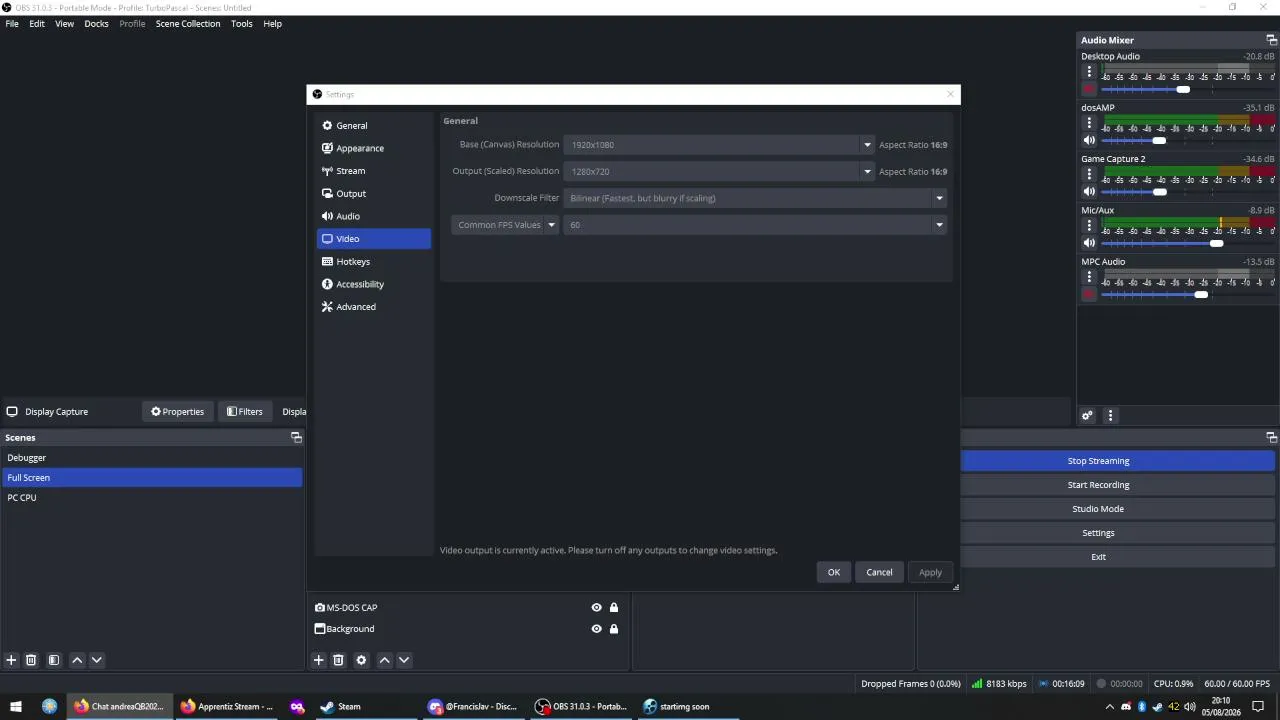Open source properties gear icon
1280x720 pixels.
coord(361,660)
